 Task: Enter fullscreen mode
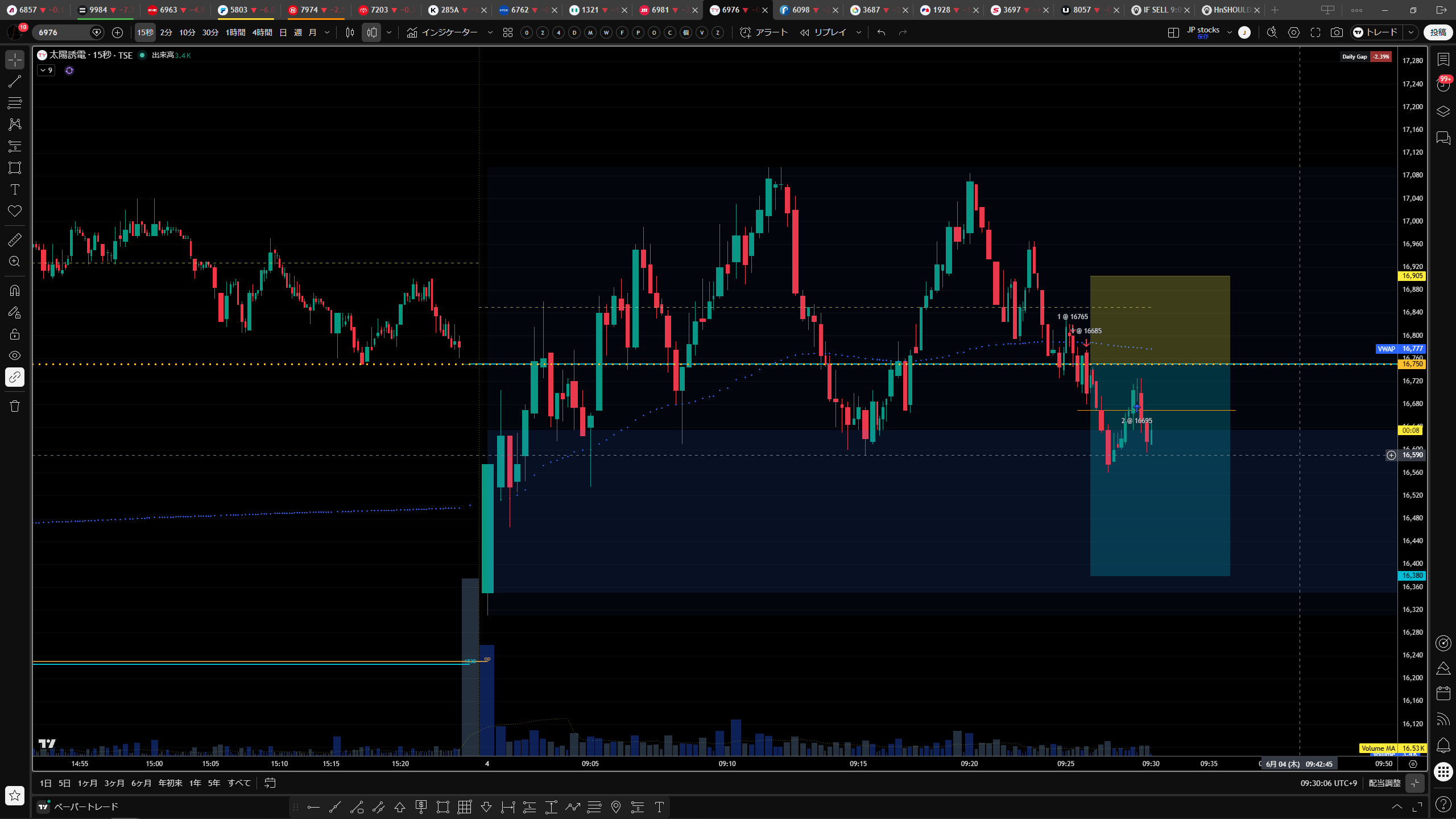coord(1316,32)
